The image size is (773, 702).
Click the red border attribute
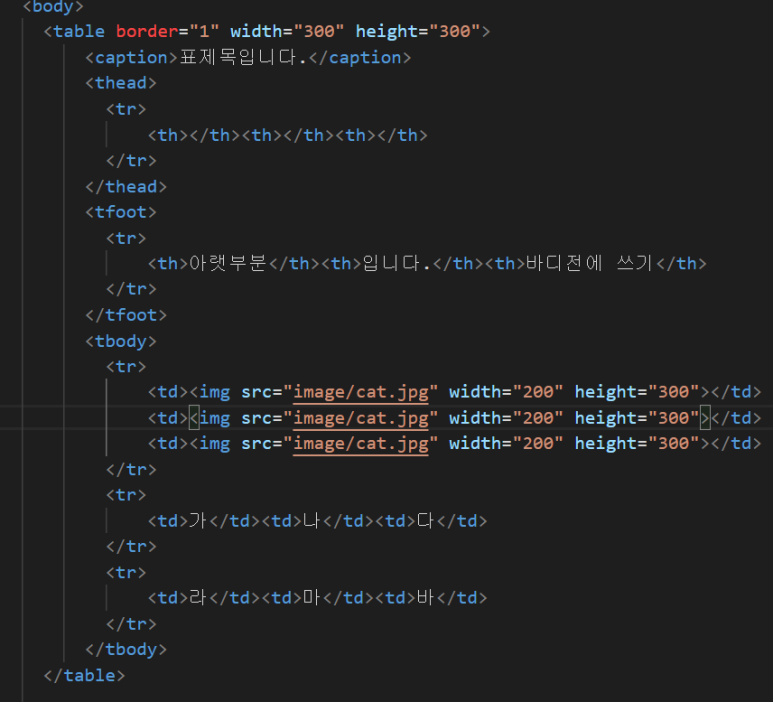[147, 32]
